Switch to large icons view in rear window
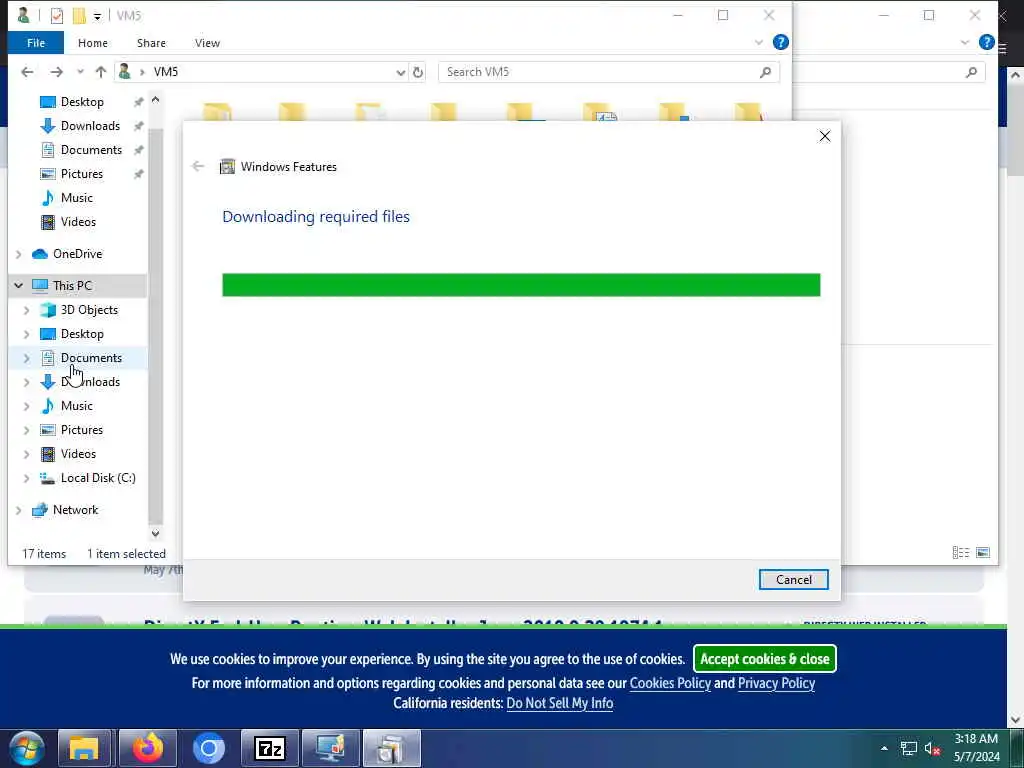1024x768 pixels. tap(983, 552)
